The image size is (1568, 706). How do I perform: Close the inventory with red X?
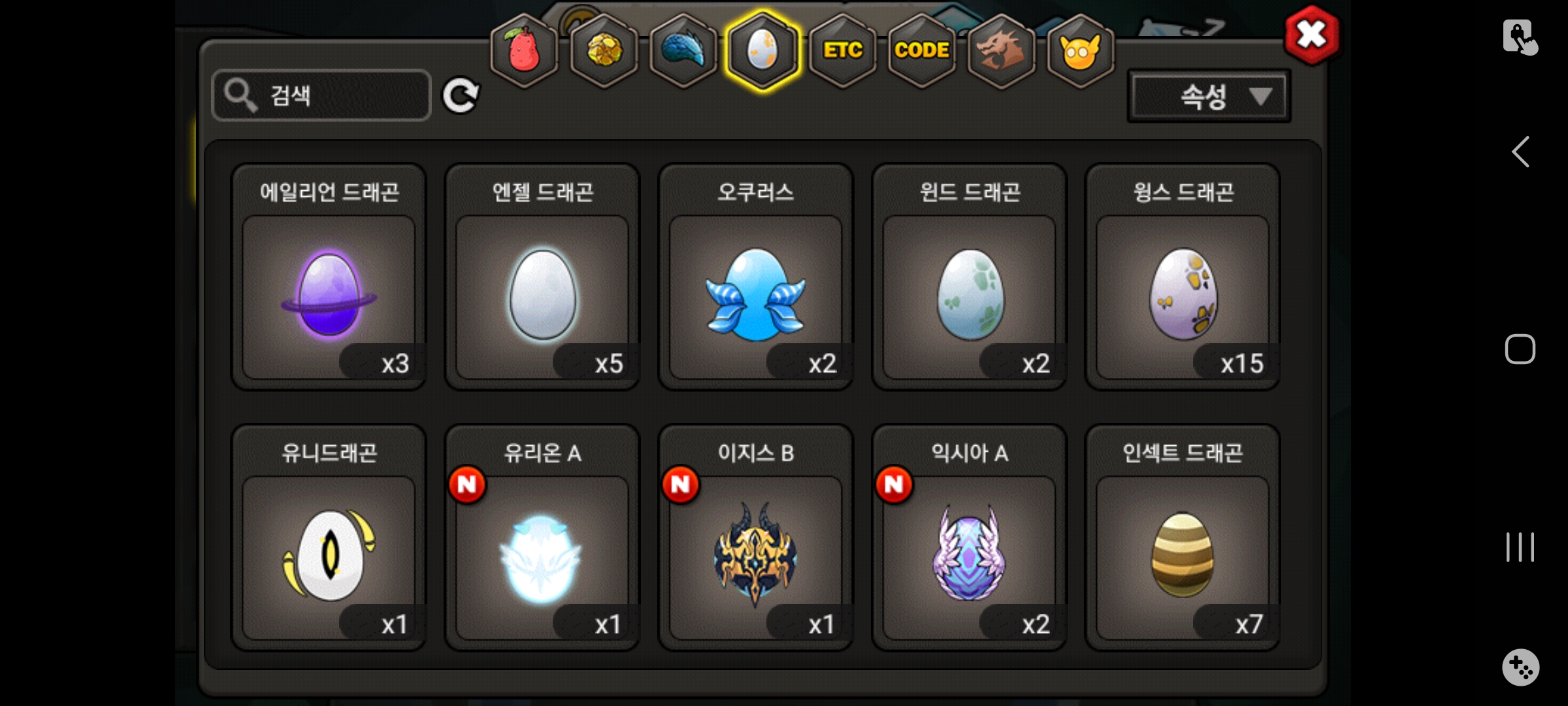[x=1311, y=35]
